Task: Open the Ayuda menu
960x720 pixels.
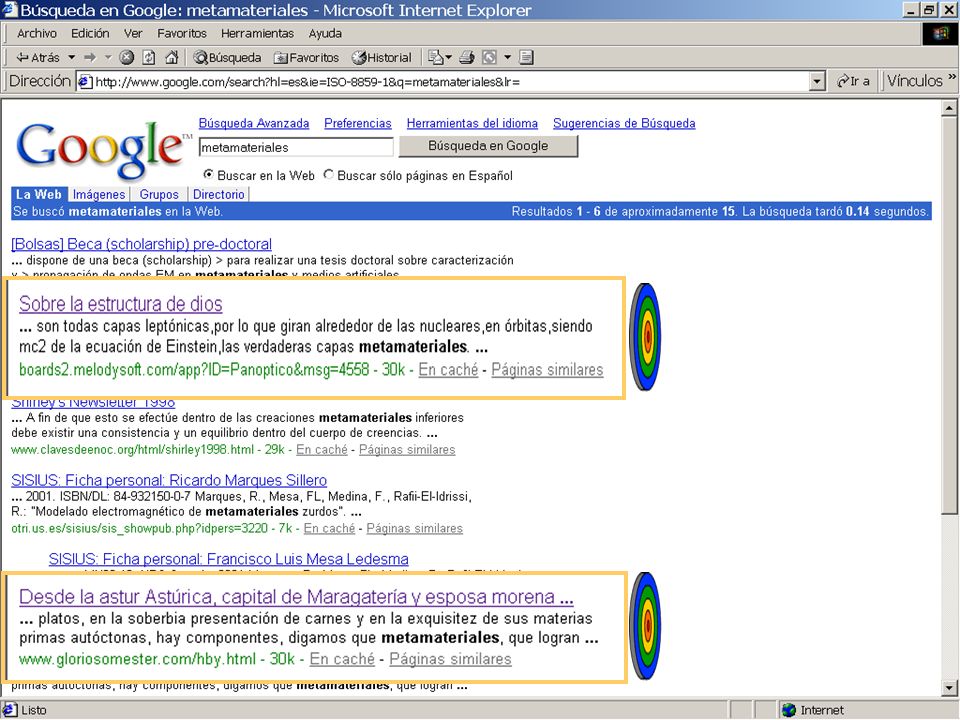Action: coord(325,34)
